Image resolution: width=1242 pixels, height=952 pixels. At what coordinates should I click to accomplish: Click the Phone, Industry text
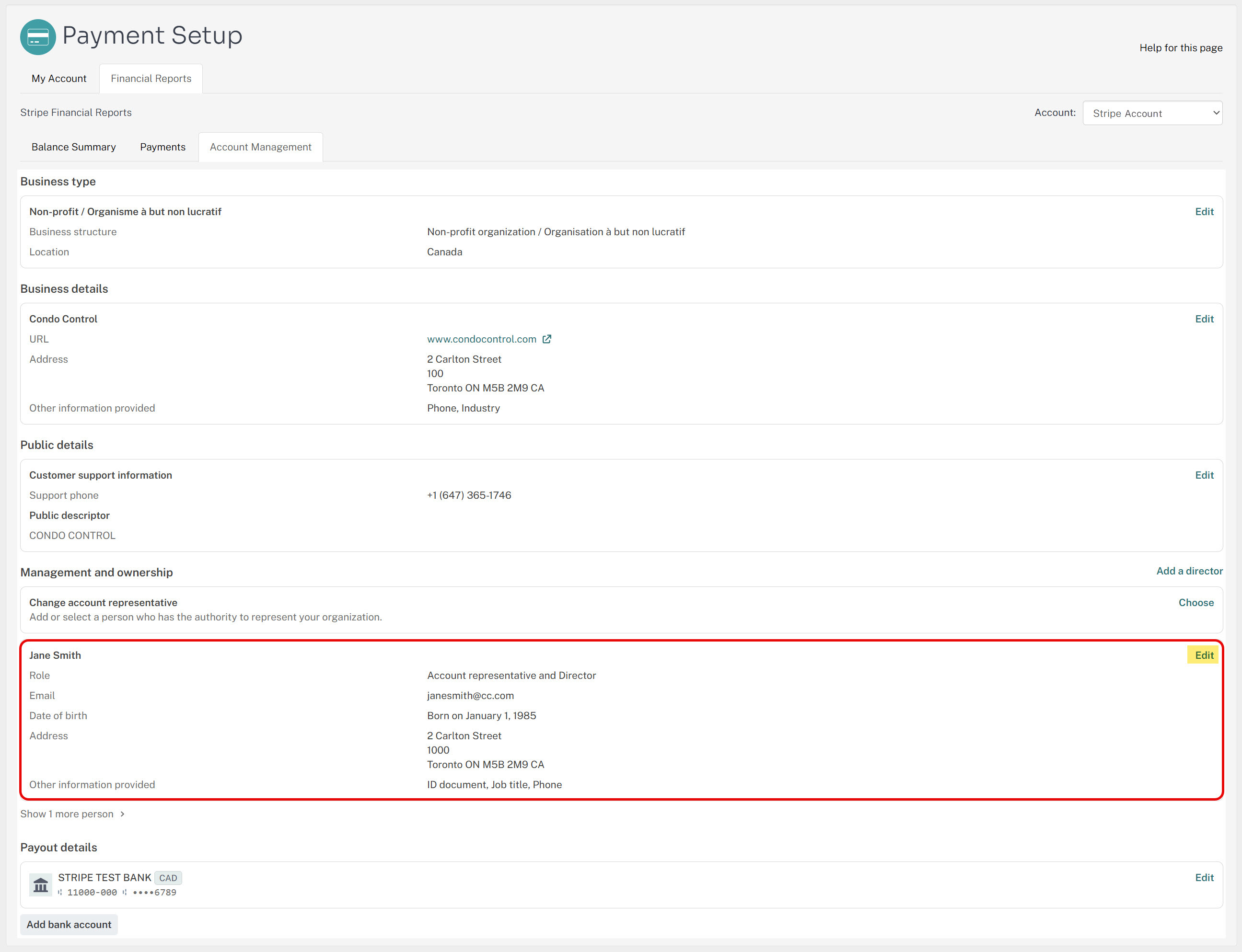pyautogui.click(x=463, y=408)
